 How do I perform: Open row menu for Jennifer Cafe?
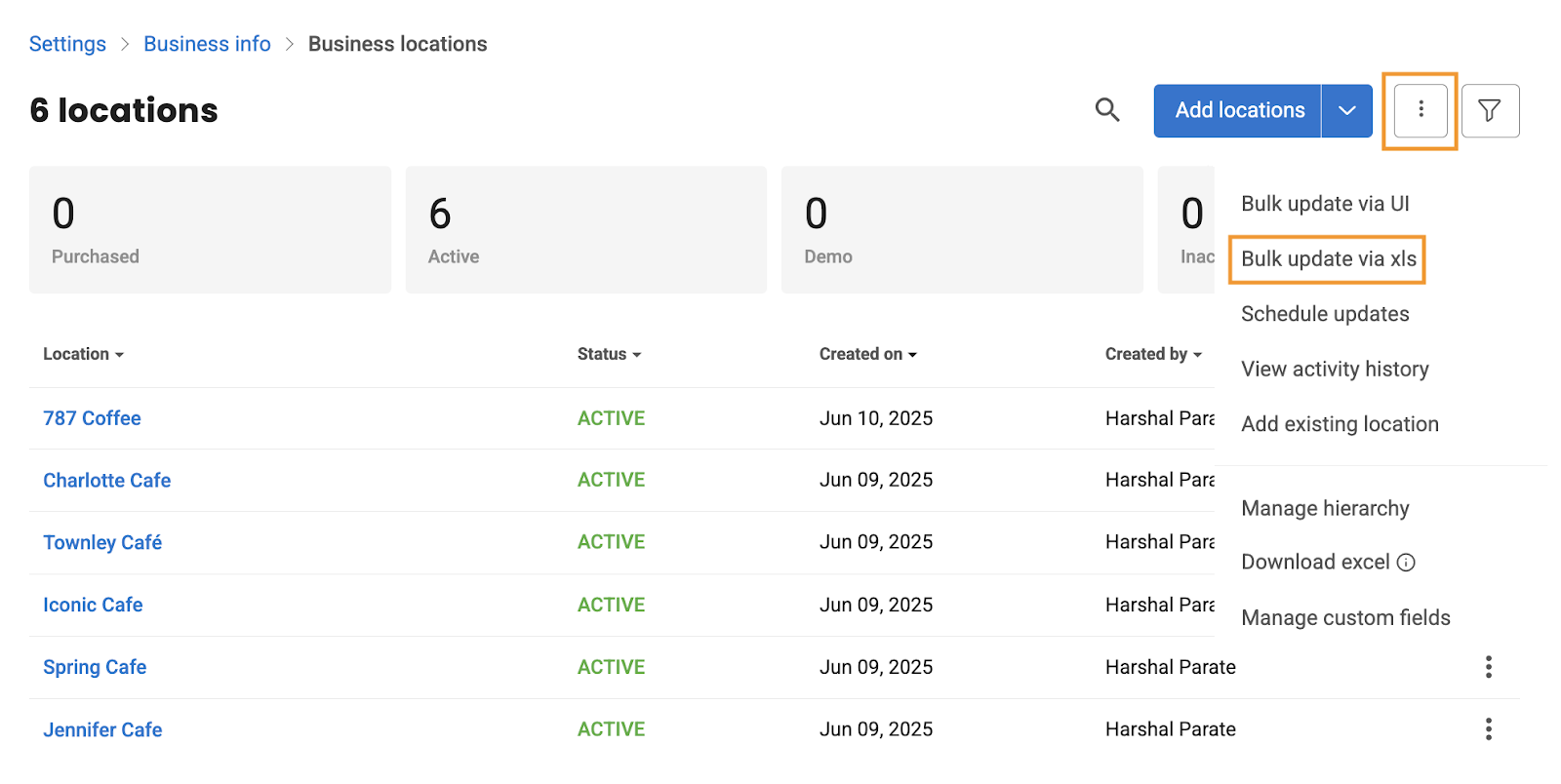point(1488,729)
